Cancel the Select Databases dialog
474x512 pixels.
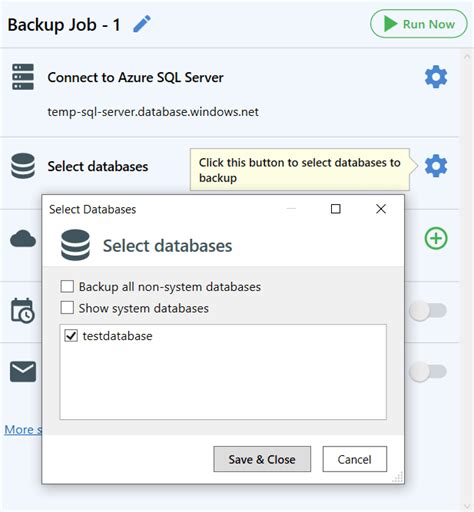(x=355, y=459)
